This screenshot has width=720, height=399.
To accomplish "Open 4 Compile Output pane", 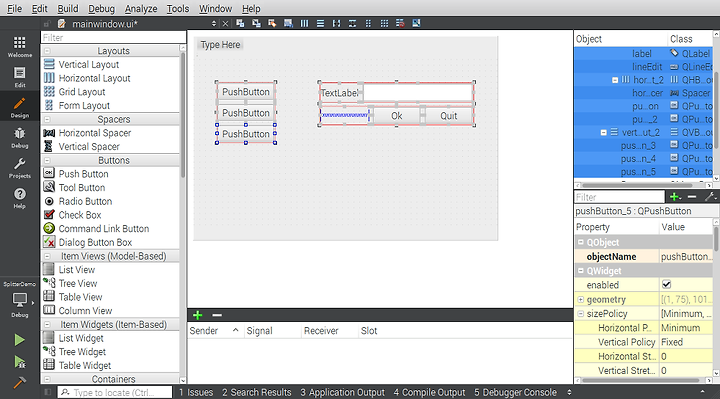I will 429,393.
